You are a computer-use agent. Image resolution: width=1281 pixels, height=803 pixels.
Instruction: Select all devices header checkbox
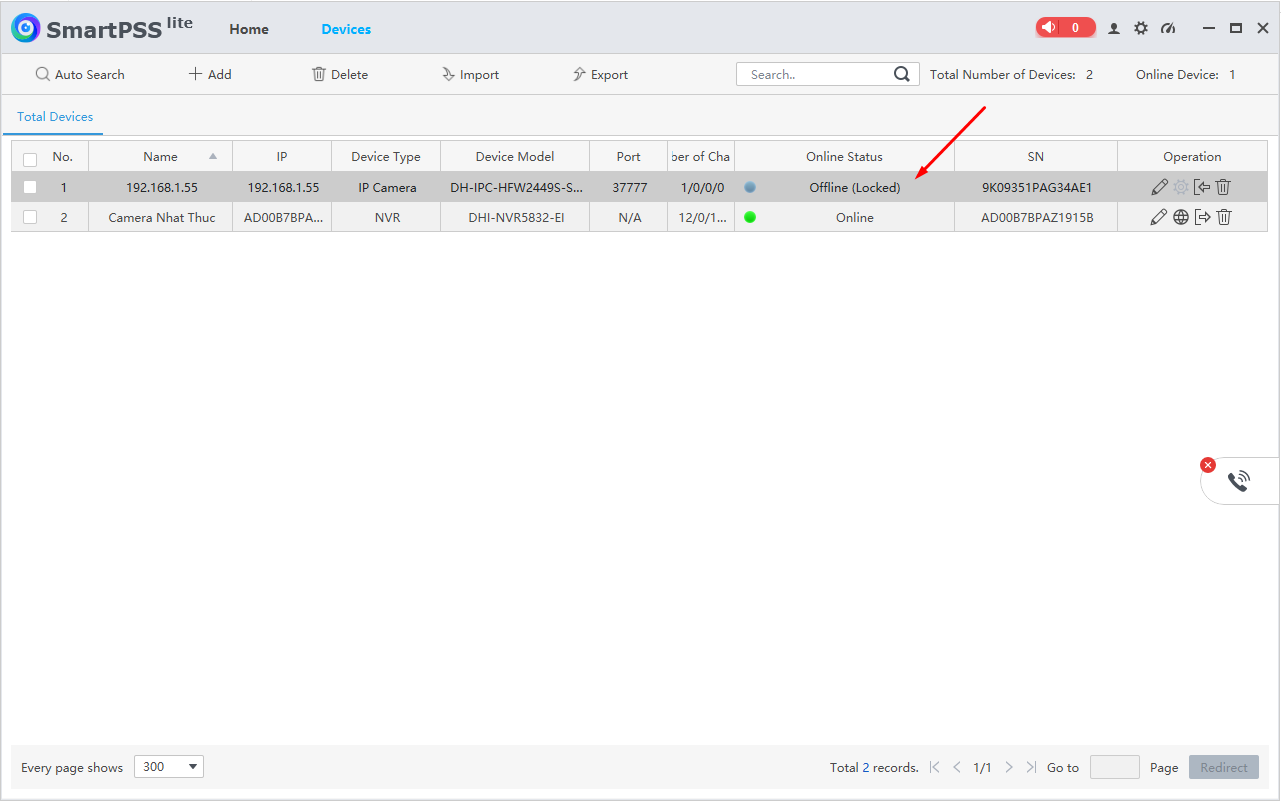tap(30, 159)
